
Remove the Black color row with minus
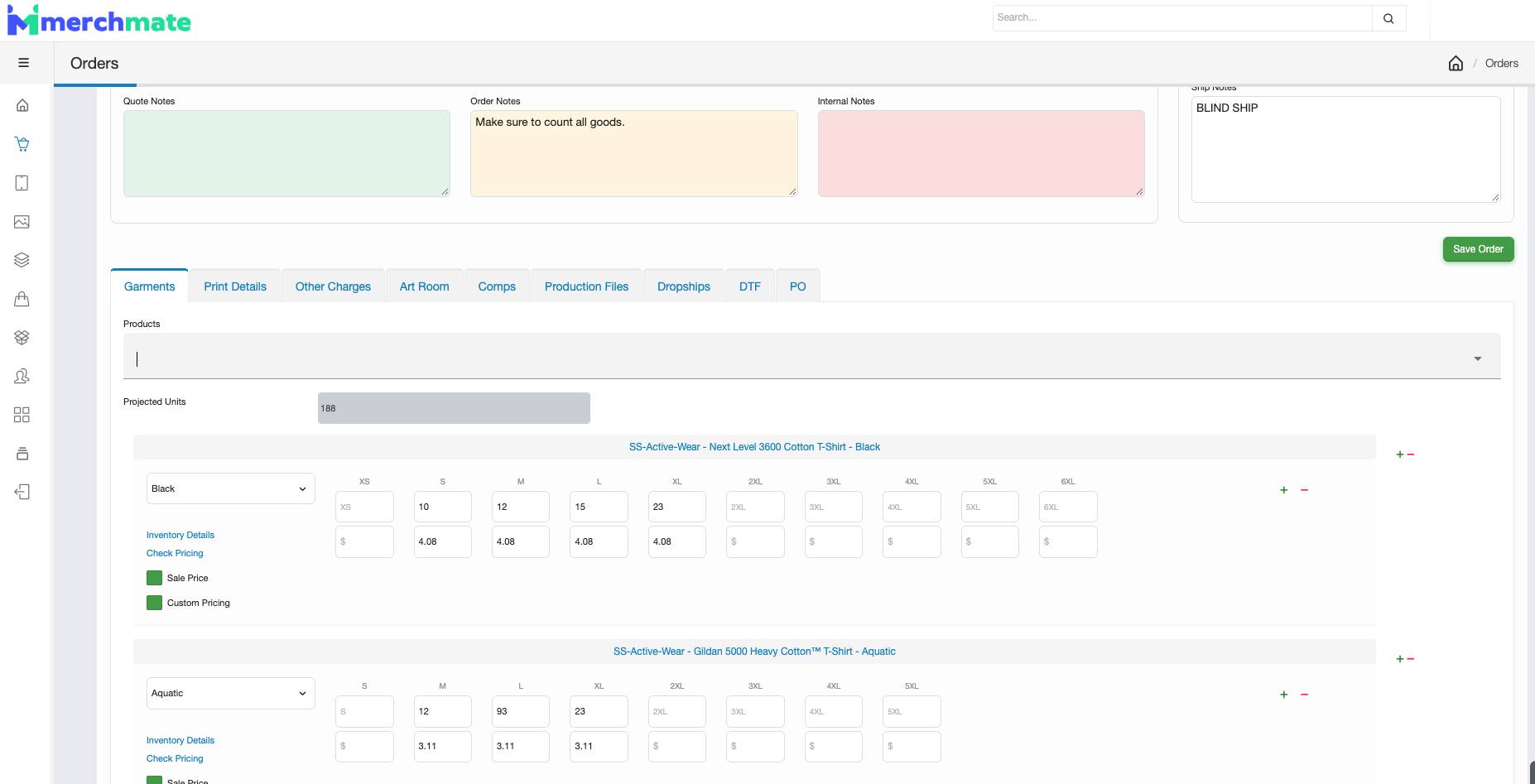coord(1305,490)
